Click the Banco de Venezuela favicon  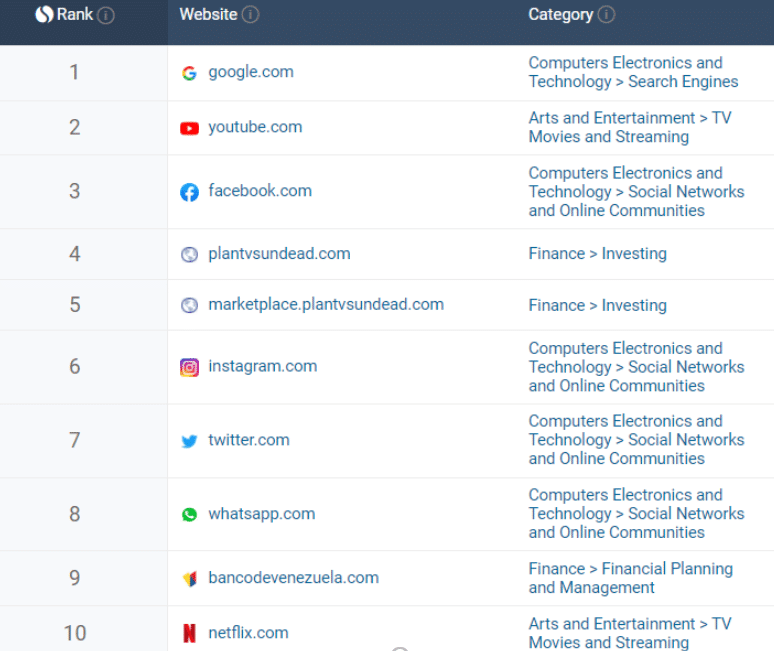point(189,578)
